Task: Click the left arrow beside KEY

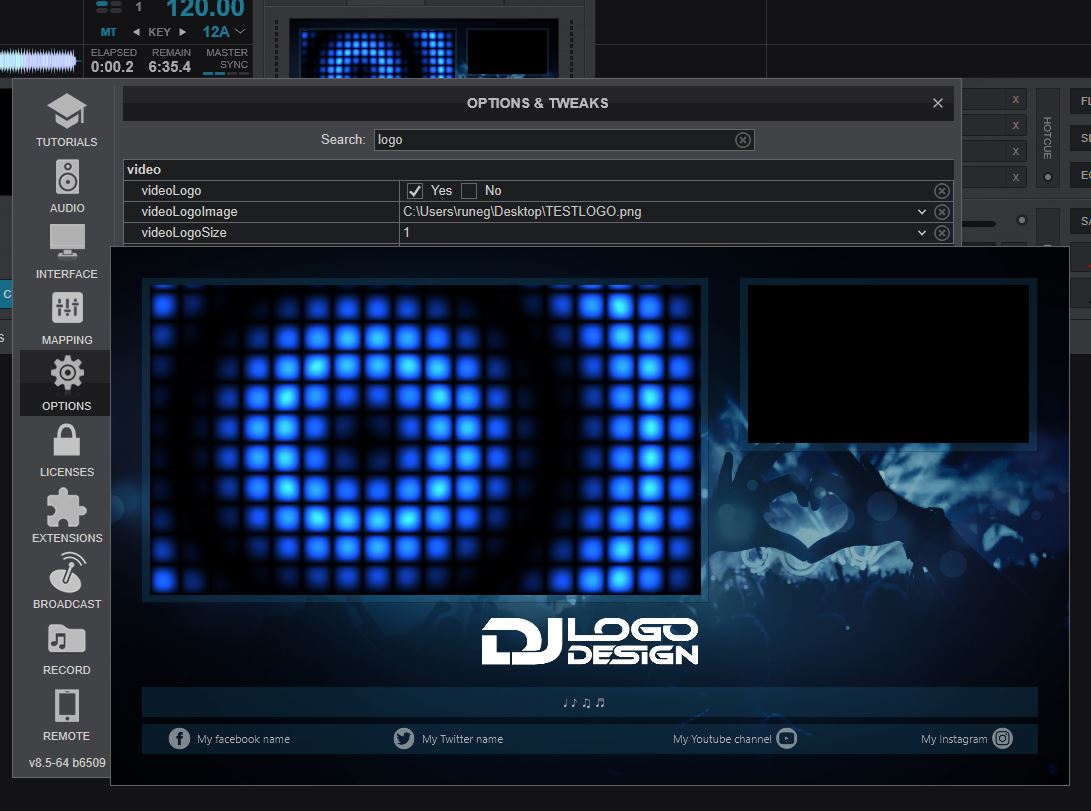Action: tap(136, 32)
